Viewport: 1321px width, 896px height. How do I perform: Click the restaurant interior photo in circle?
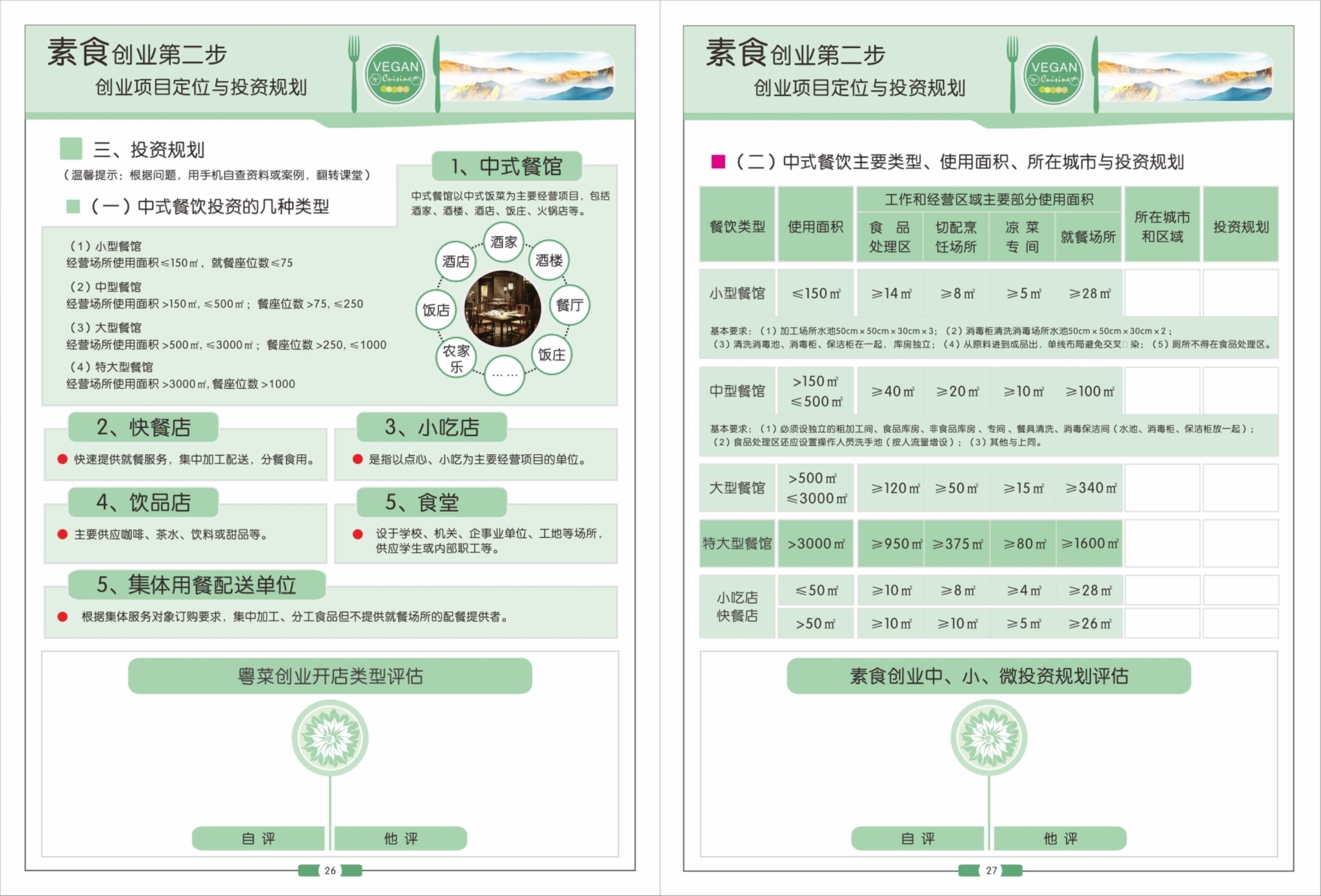tap(502, 308)
